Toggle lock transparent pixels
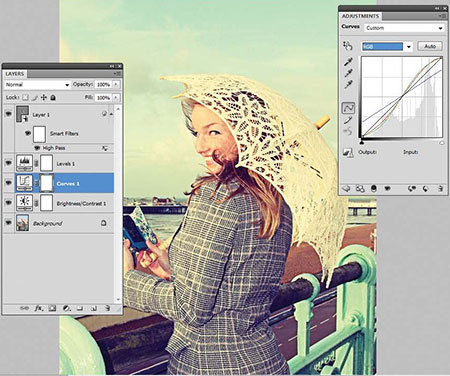450x376 pixels. pyautogui.click(x=25, y=97)
